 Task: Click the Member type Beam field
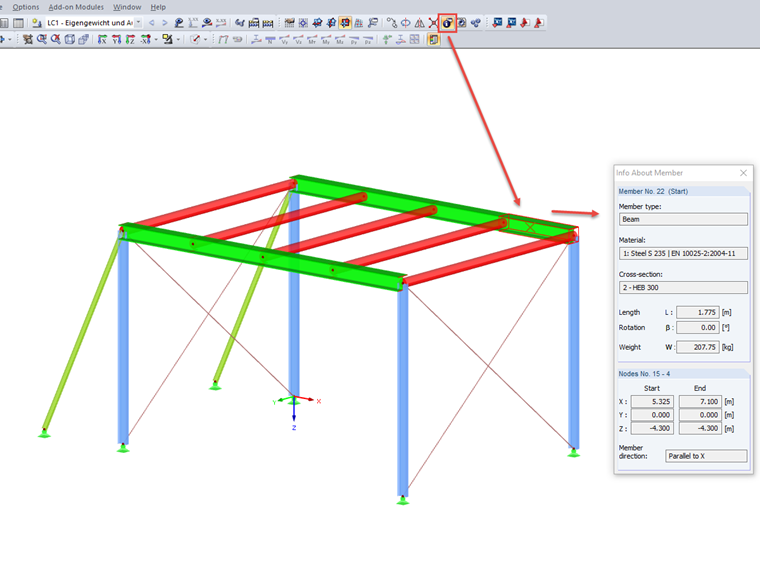click(x=683, y=219)
